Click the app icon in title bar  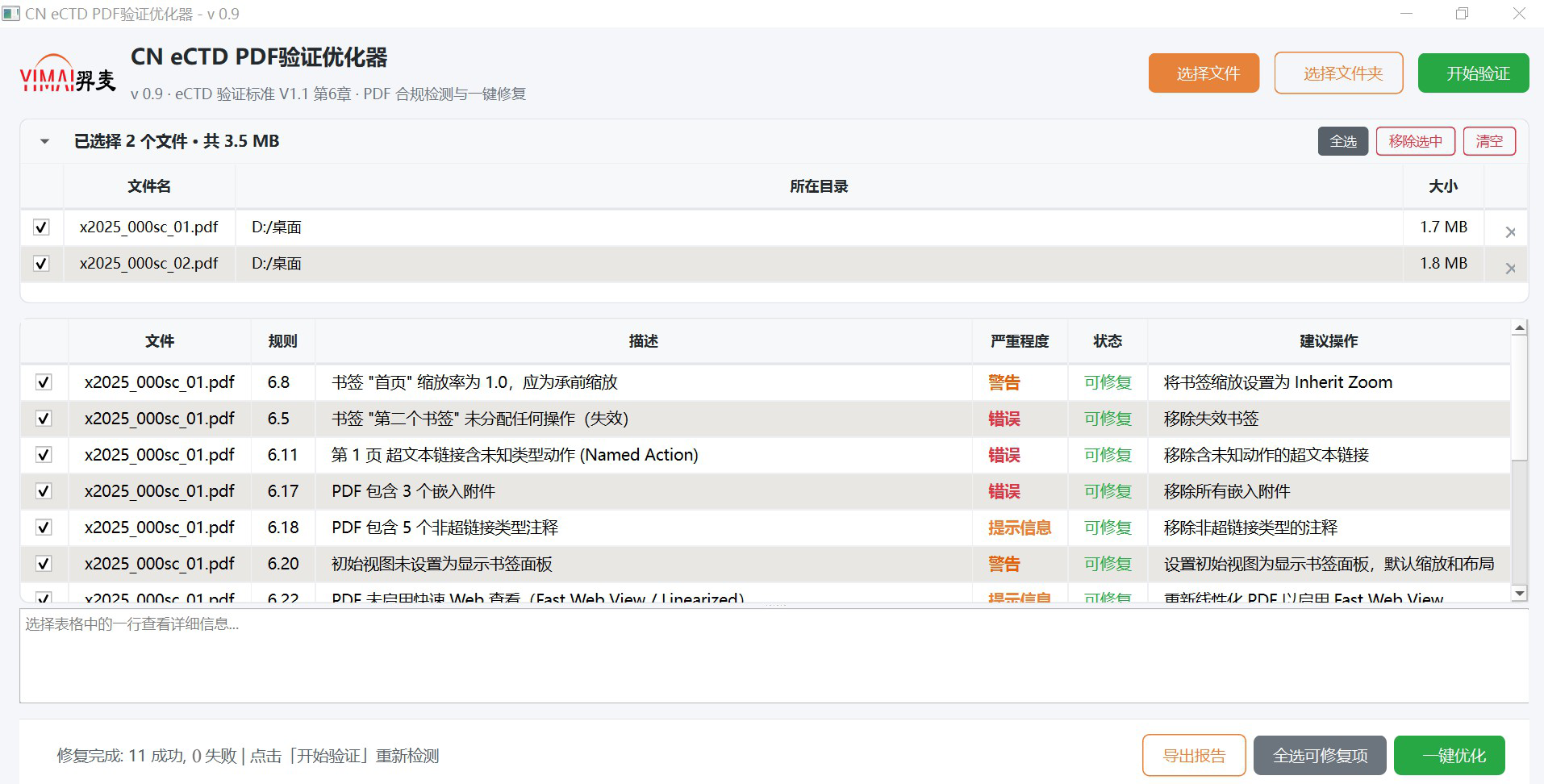10,14
